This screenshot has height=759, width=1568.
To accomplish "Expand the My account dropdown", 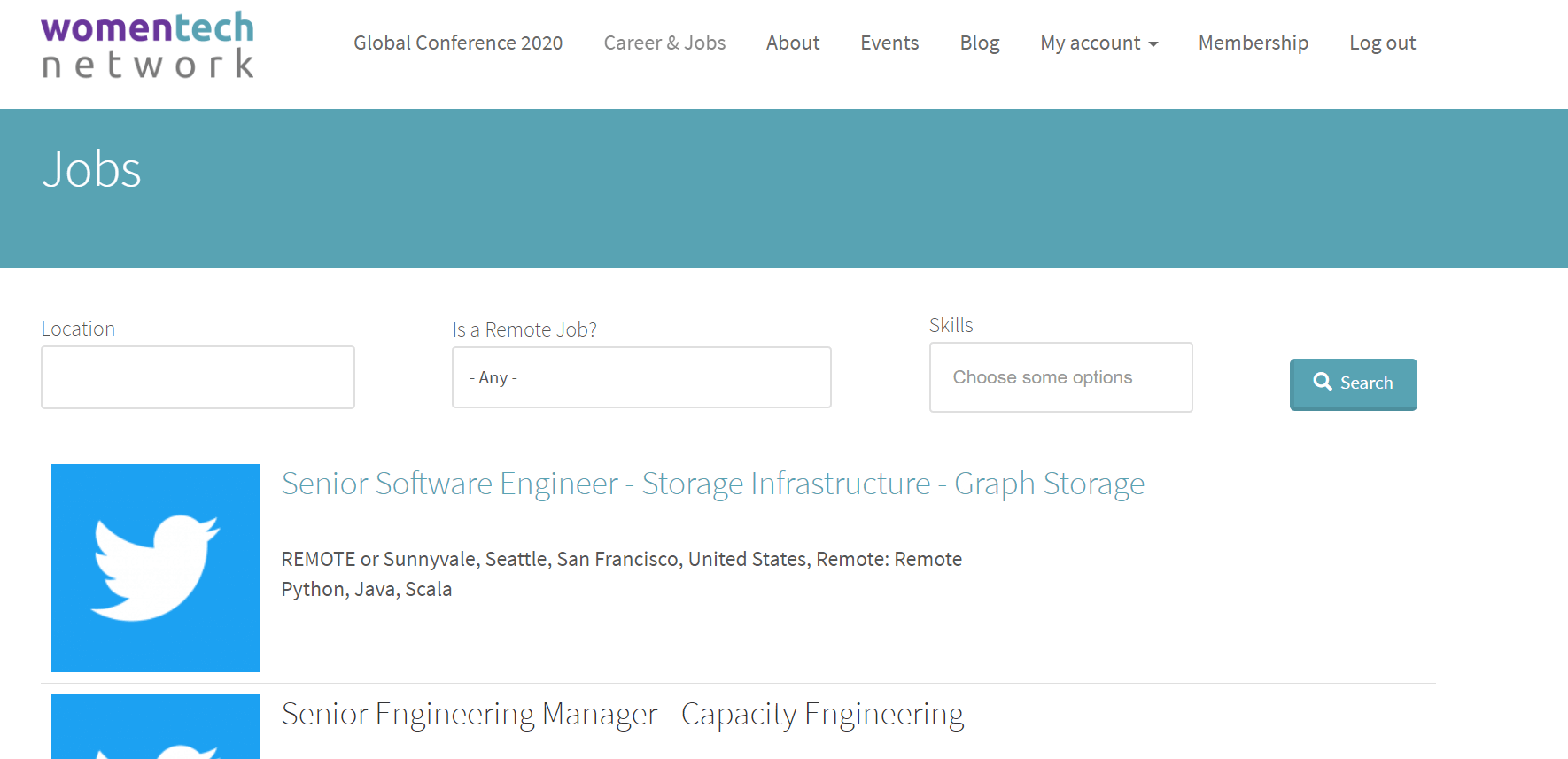I will [x=1098, y=43].
